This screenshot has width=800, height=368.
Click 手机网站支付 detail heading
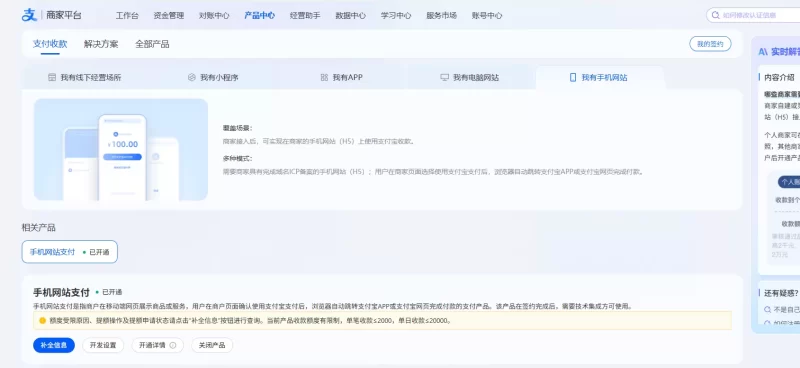point(61,292)
